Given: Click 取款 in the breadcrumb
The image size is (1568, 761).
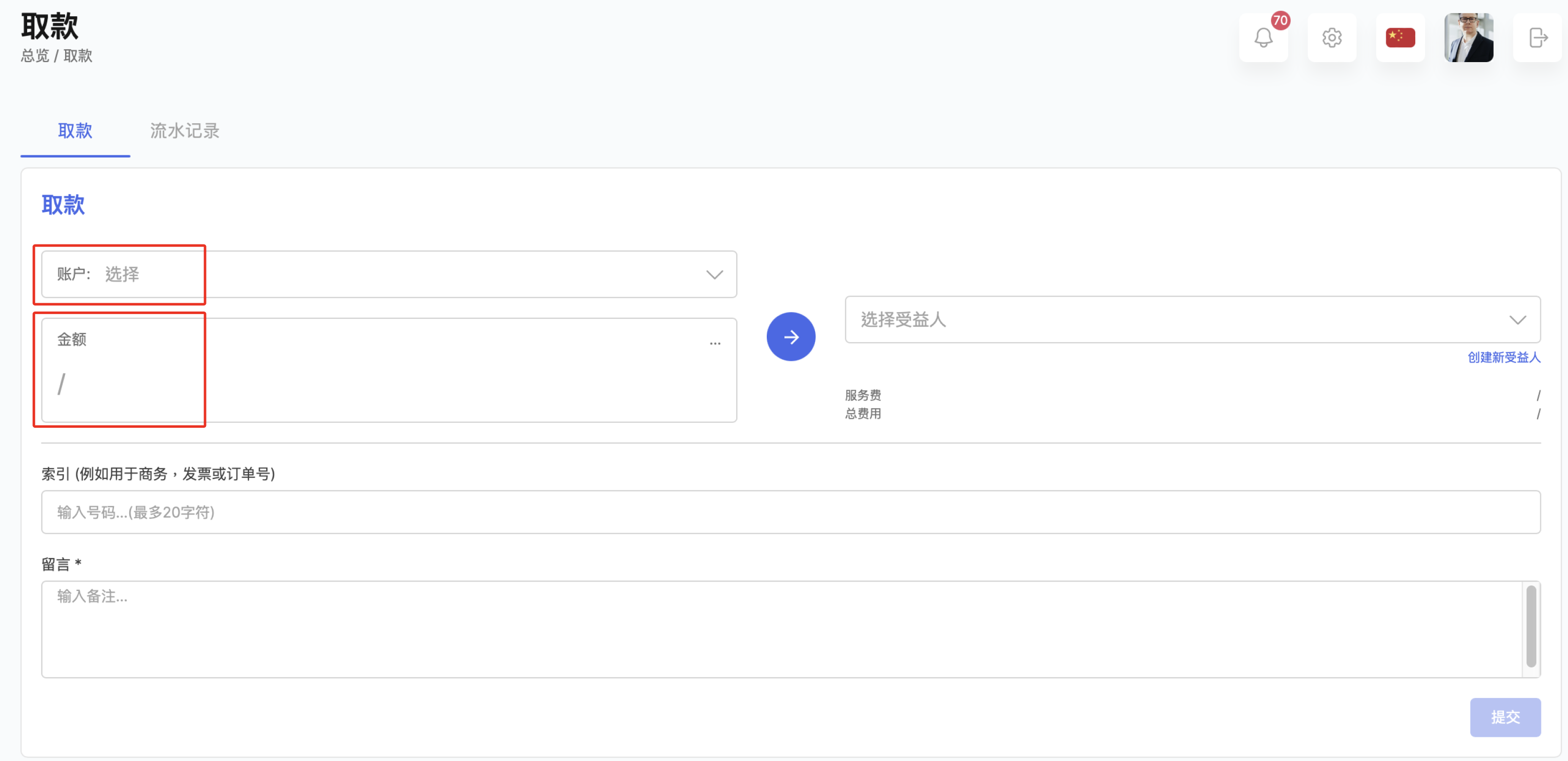Looking at the screenshot, I should 78,56.
